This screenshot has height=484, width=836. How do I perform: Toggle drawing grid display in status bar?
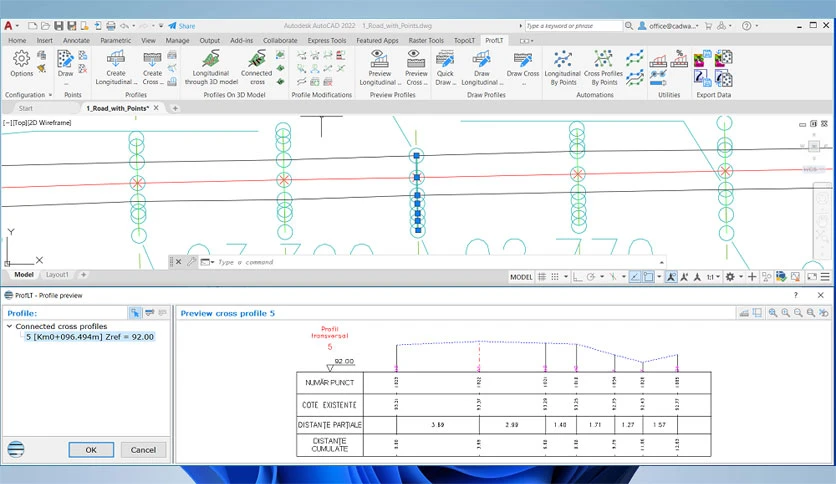(542, 277)
